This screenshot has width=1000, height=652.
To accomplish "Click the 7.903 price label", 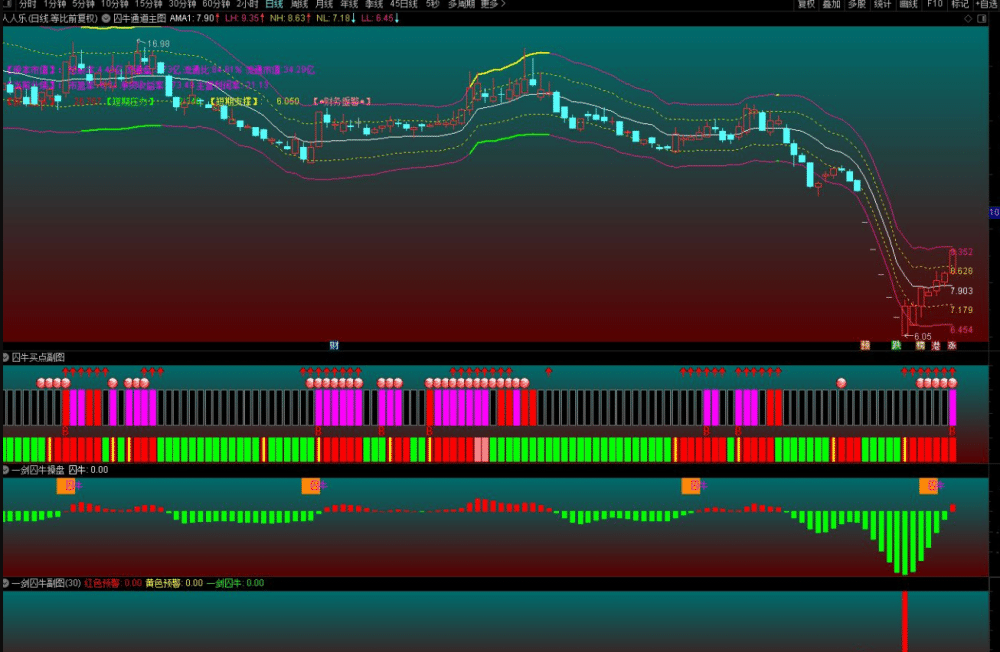I will coord(961,291).
